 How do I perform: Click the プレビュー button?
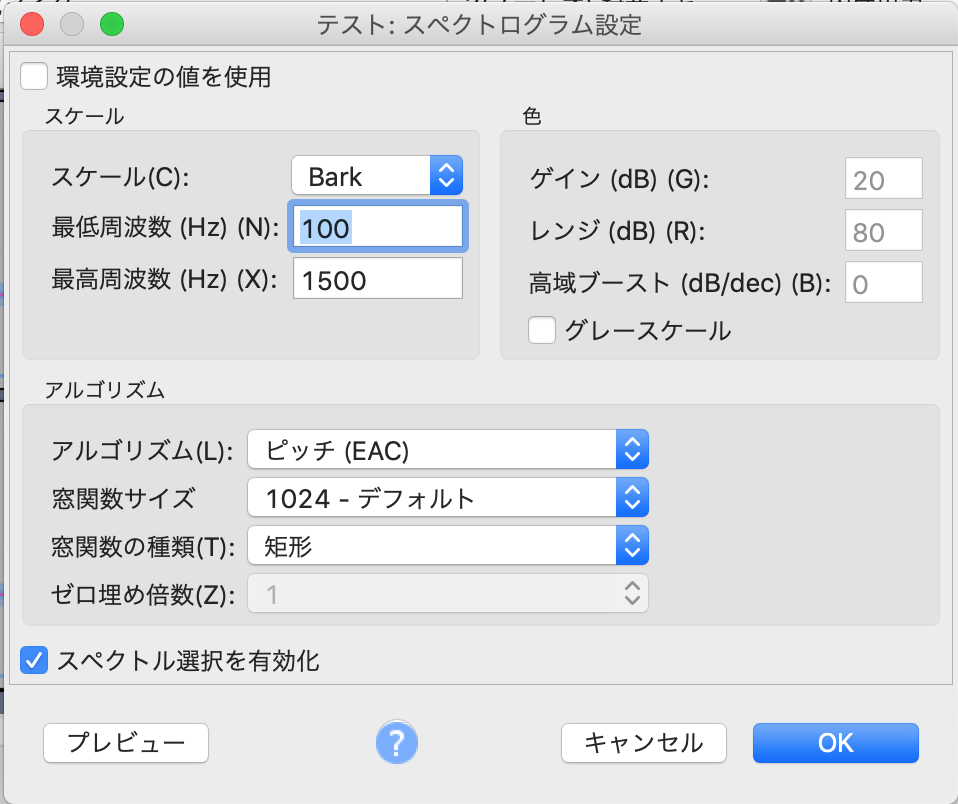coord(126,743)
